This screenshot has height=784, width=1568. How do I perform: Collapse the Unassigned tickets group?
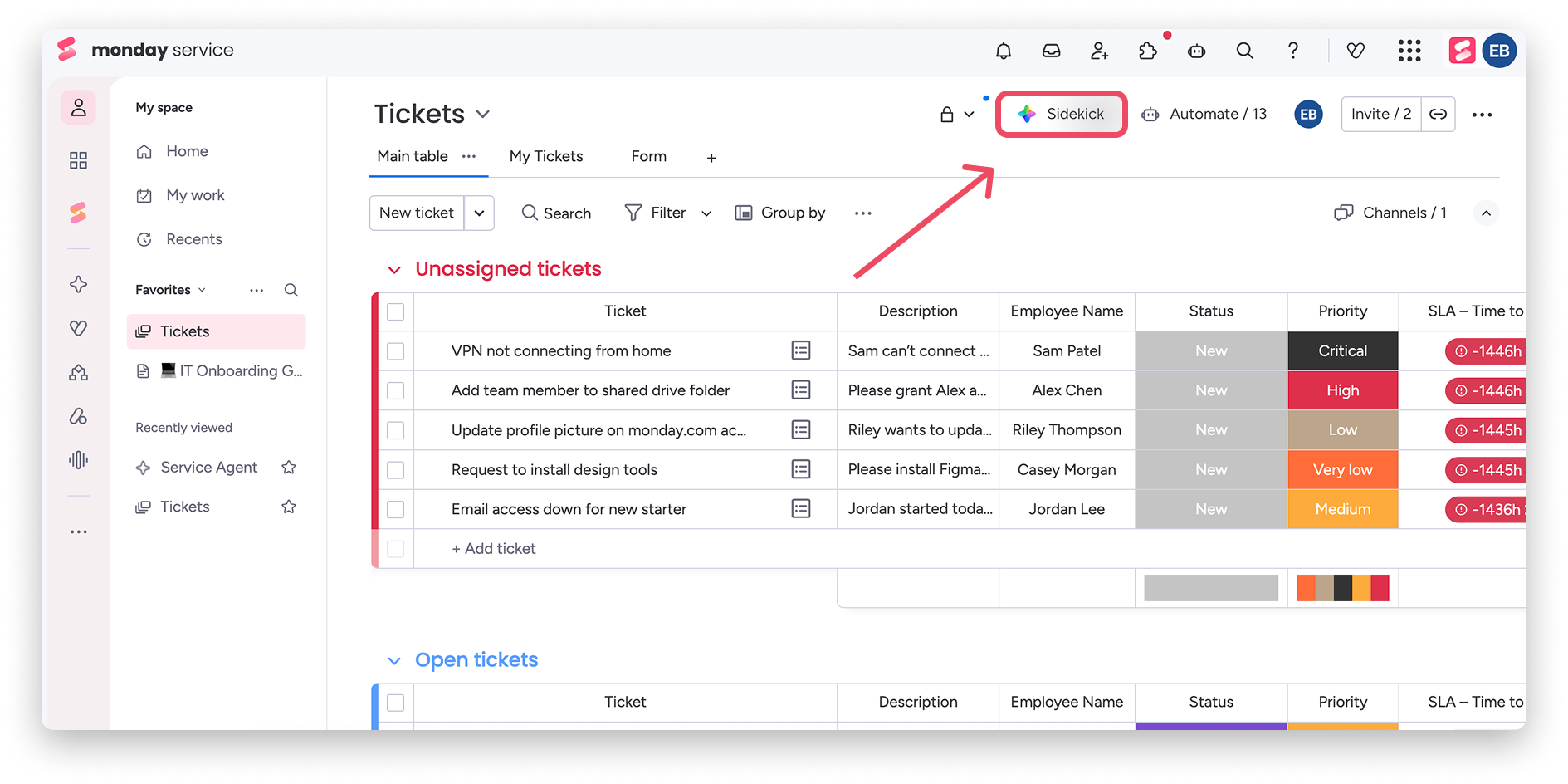click(x=394, y=270)
